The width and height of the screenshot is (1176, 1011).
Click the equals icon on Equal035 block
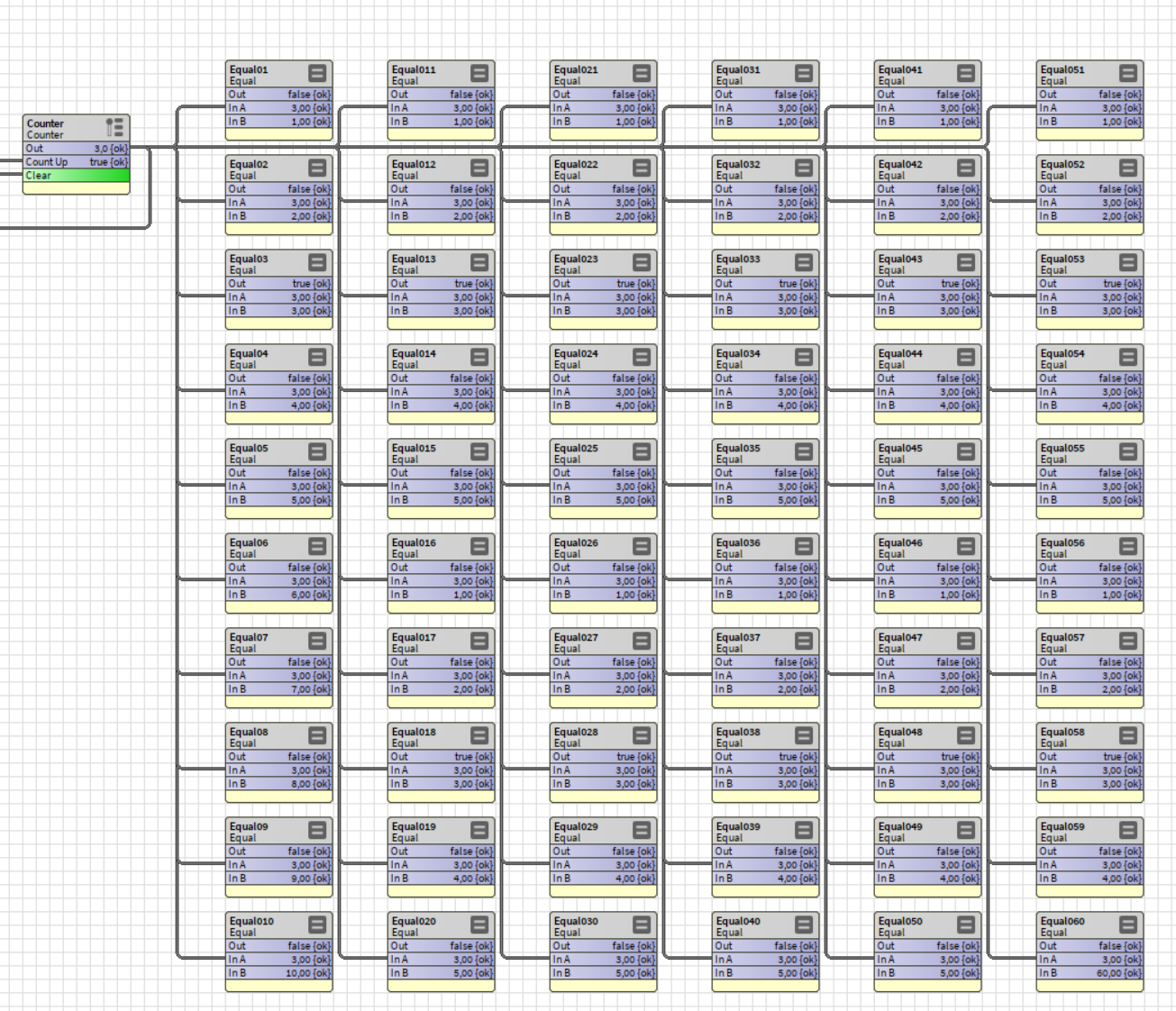[804, 451]
